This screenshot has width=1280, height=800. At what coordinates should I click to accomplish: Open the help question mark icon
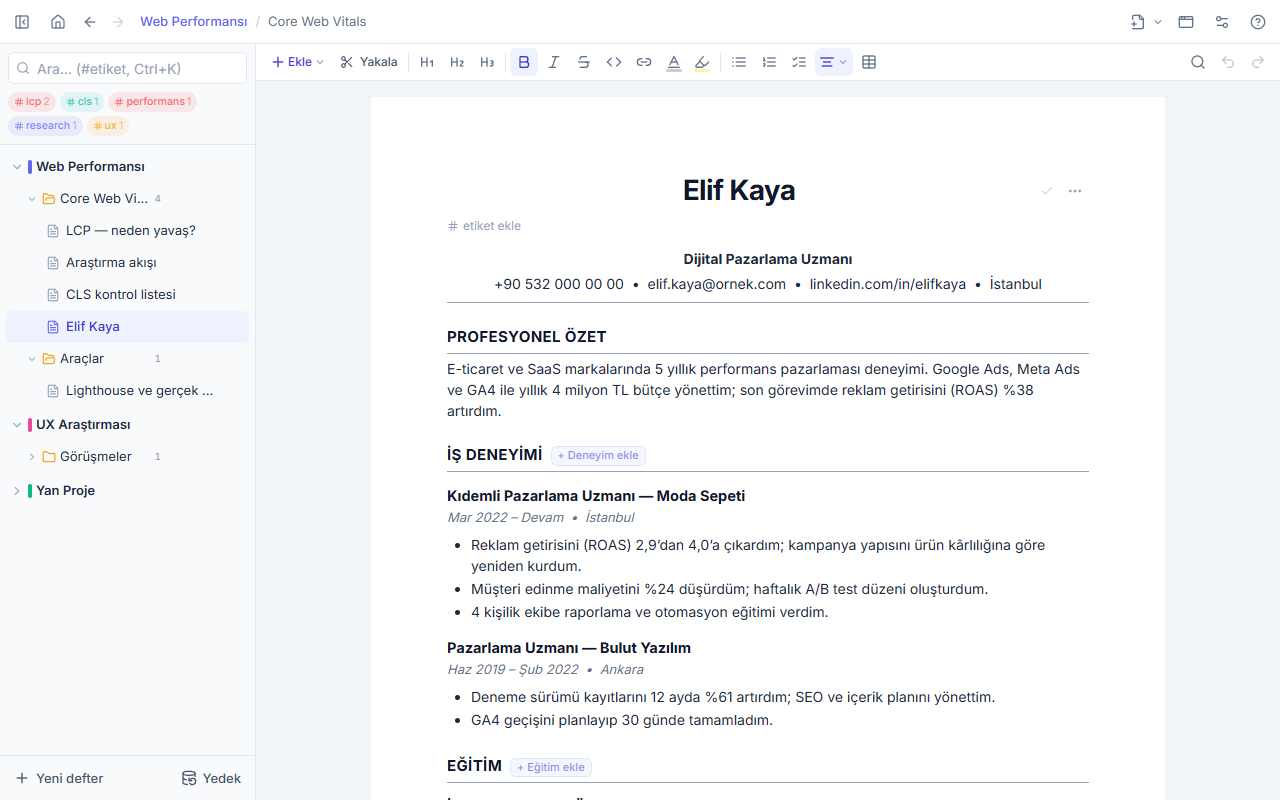pyautogui.click(x=1258, y=22)
